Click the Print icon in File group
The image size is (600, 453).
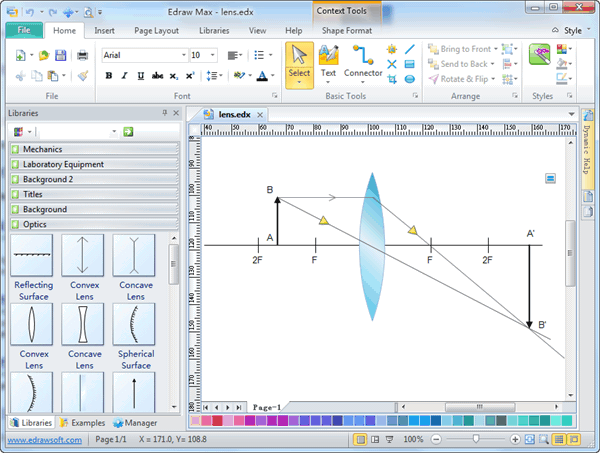[82, 55]
